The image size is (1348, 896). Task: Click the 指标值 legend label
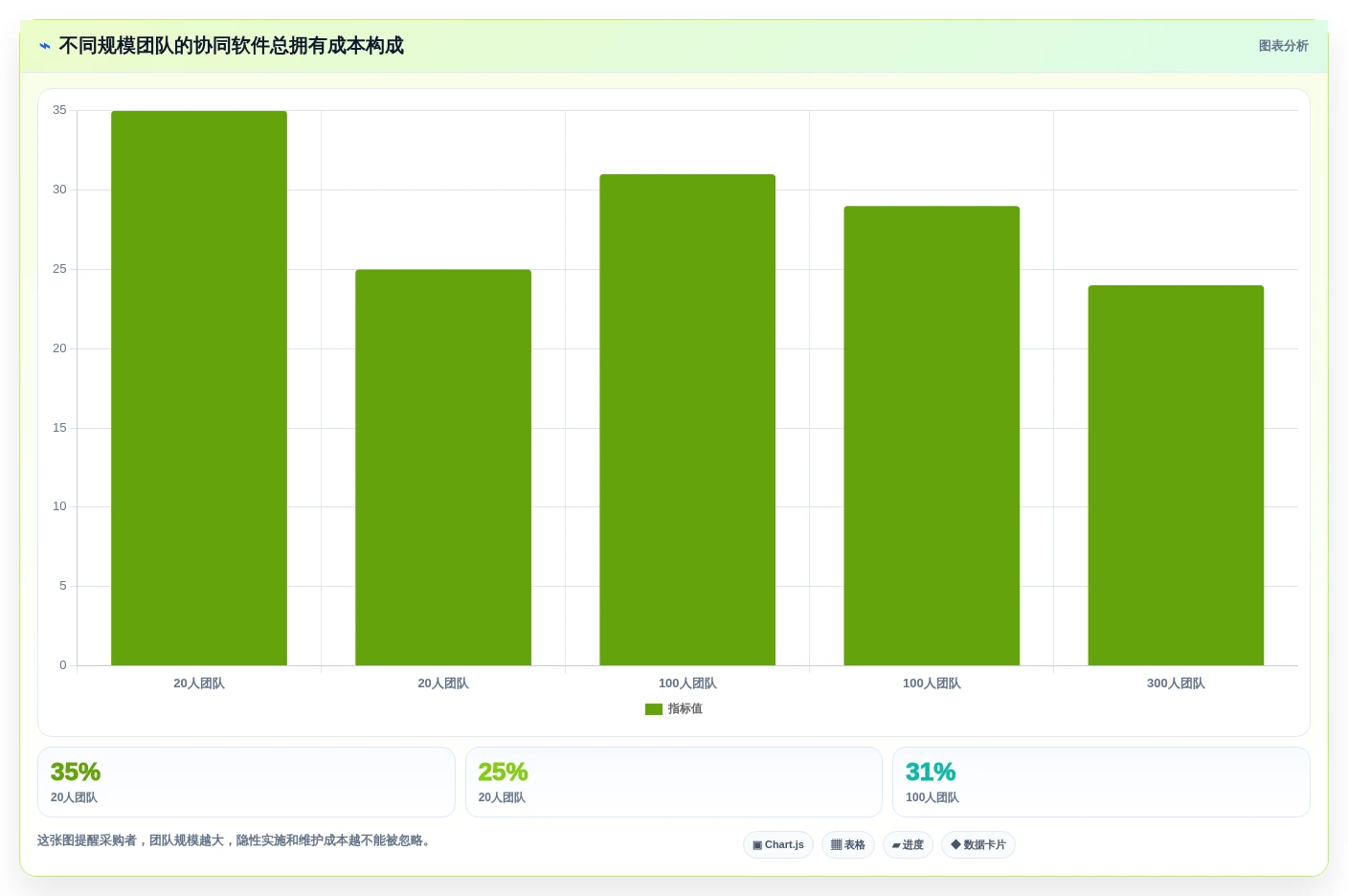tap(685, 709)
